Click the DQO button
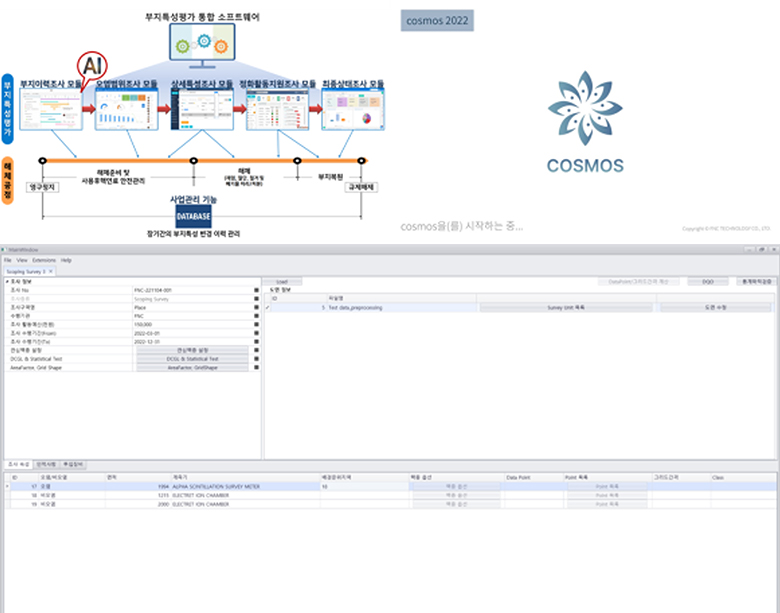 (x=707, y=282)
